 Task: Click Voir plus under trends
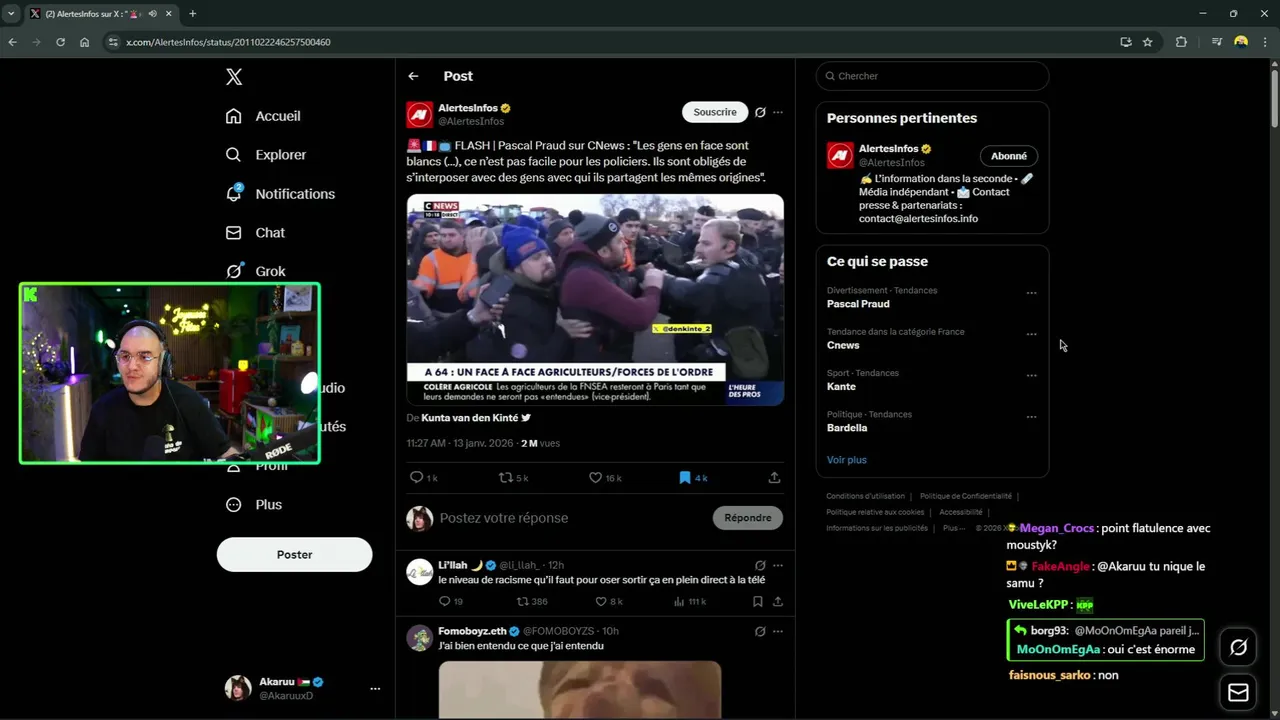click(847, 460)
